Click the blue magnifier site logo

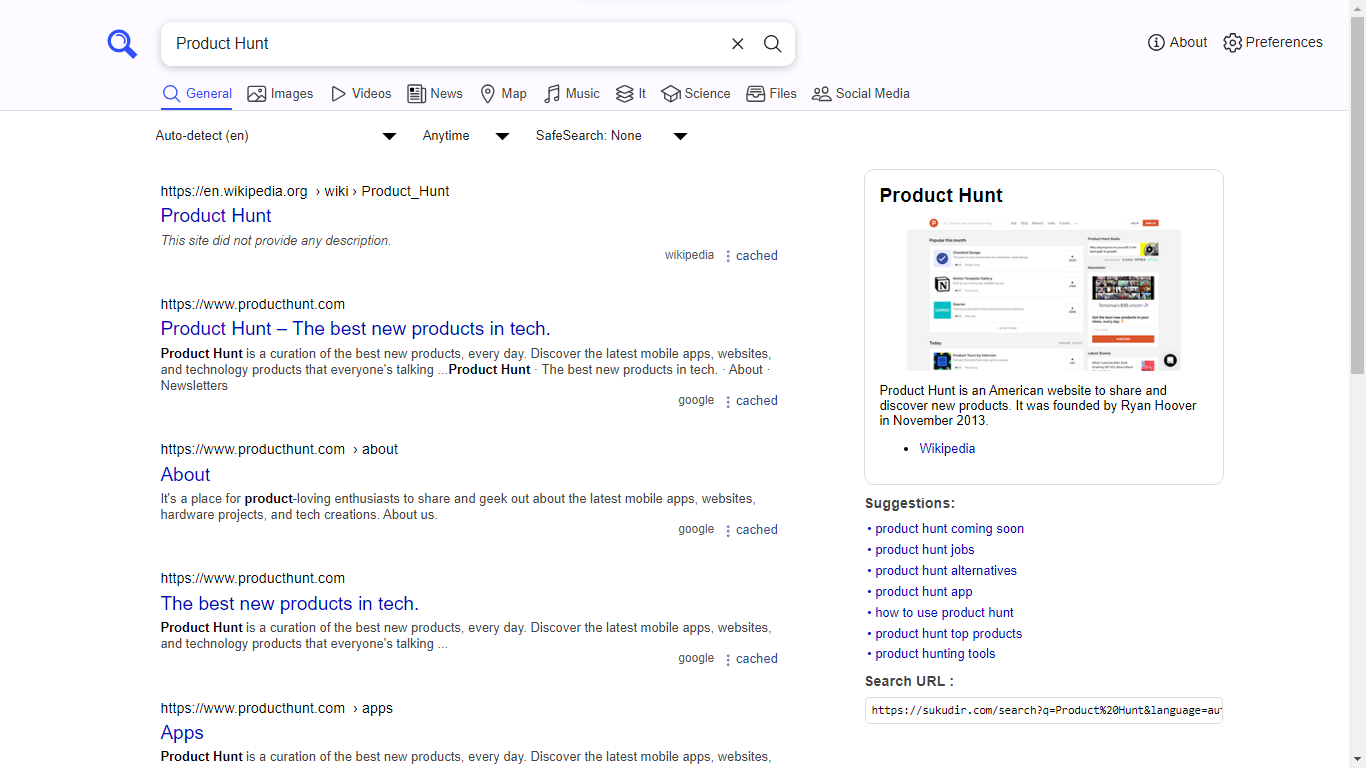pos(122,44)
